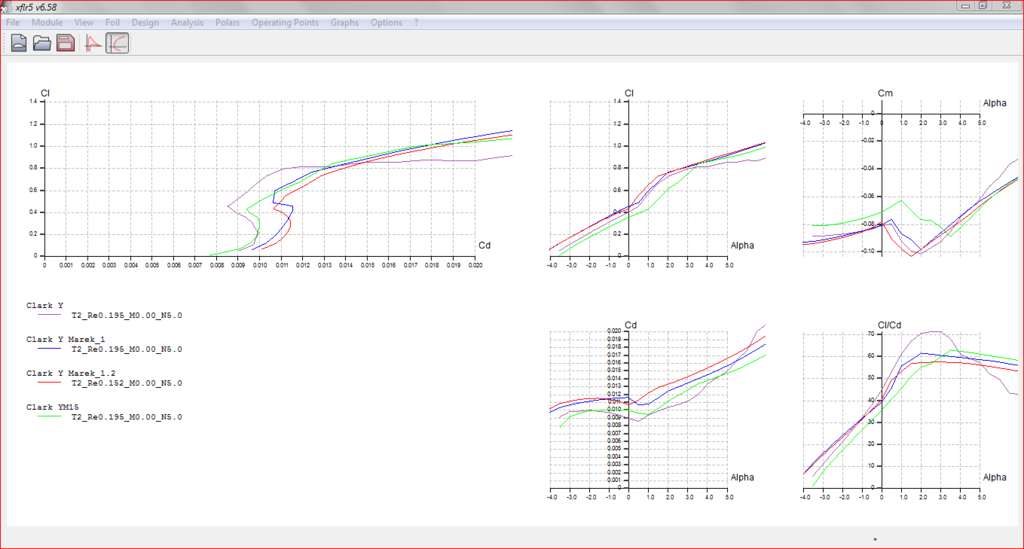
Task: Switch to the operating point view icon
Action: (x=94, y=43)
